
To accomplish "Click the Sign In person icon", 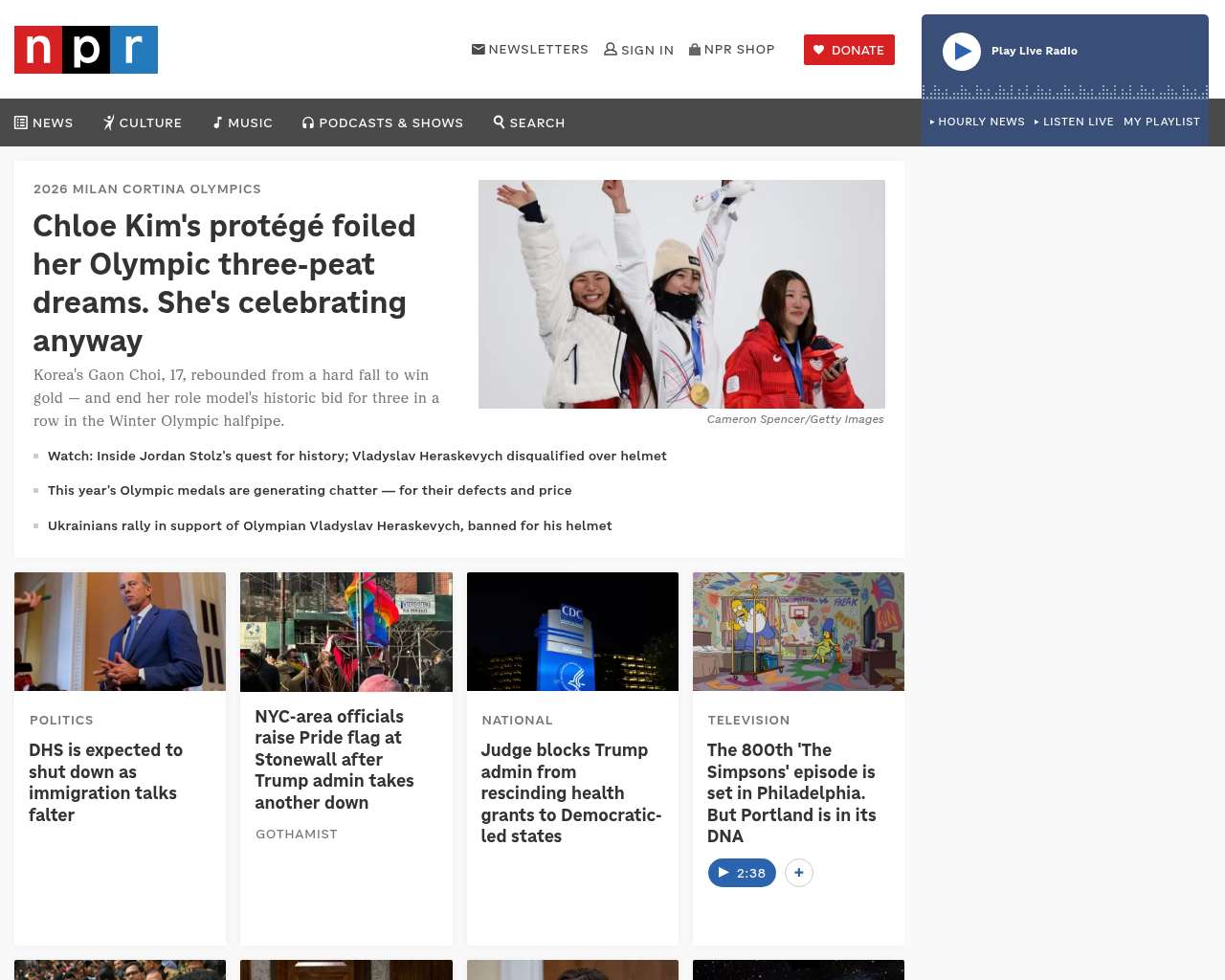I will [611, 49].
